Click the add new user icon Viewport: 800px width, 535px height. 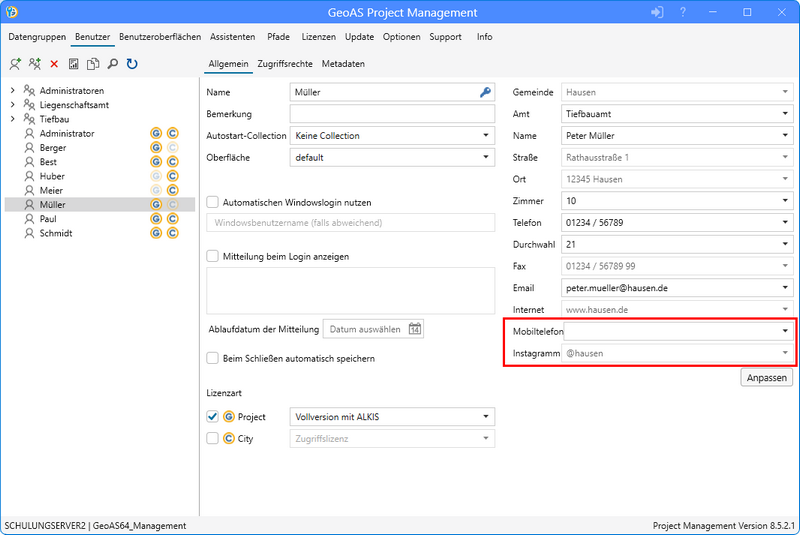15,64
